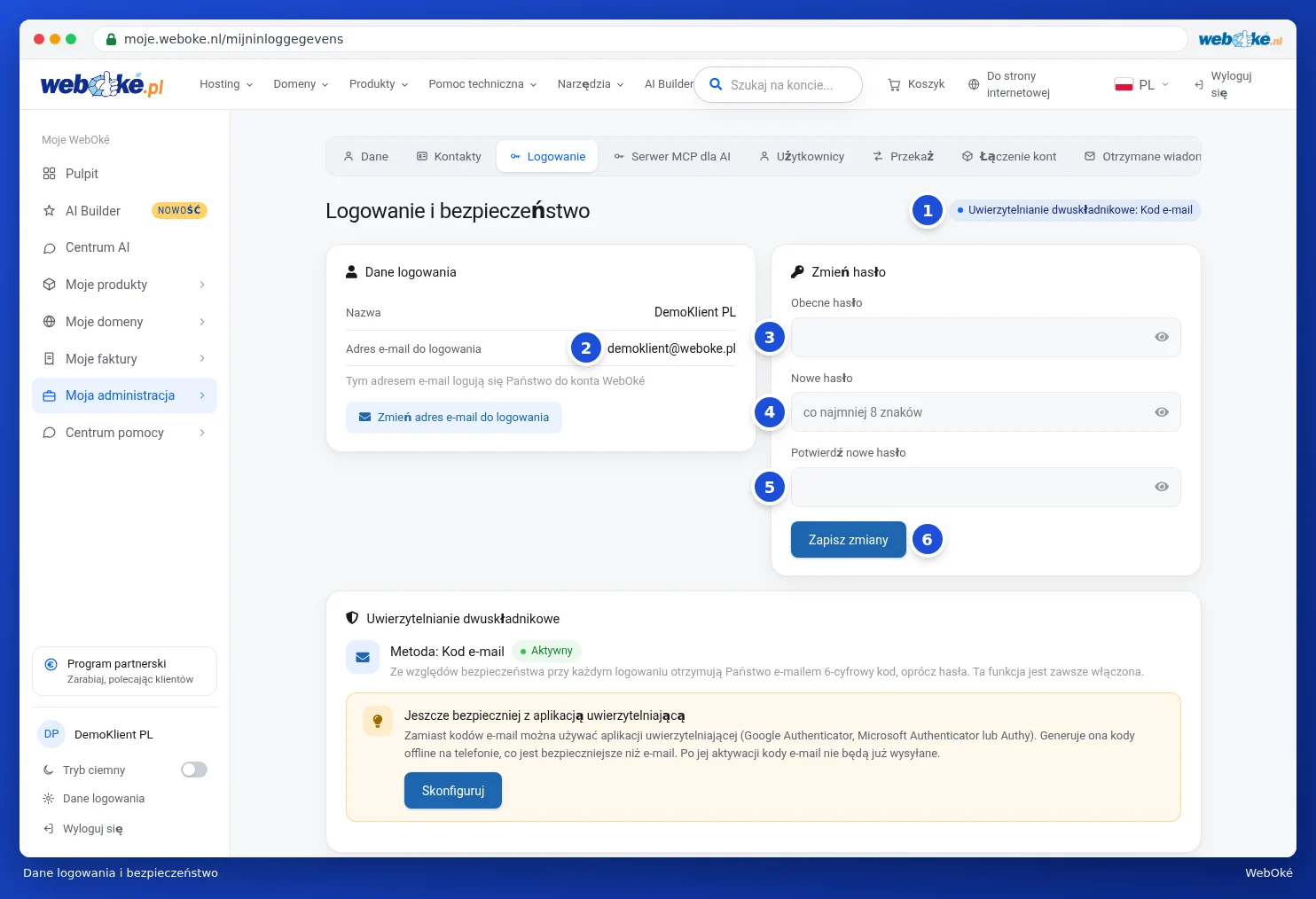
Task: Open the Produkty dropdown menu
Action: coord(379,84)
